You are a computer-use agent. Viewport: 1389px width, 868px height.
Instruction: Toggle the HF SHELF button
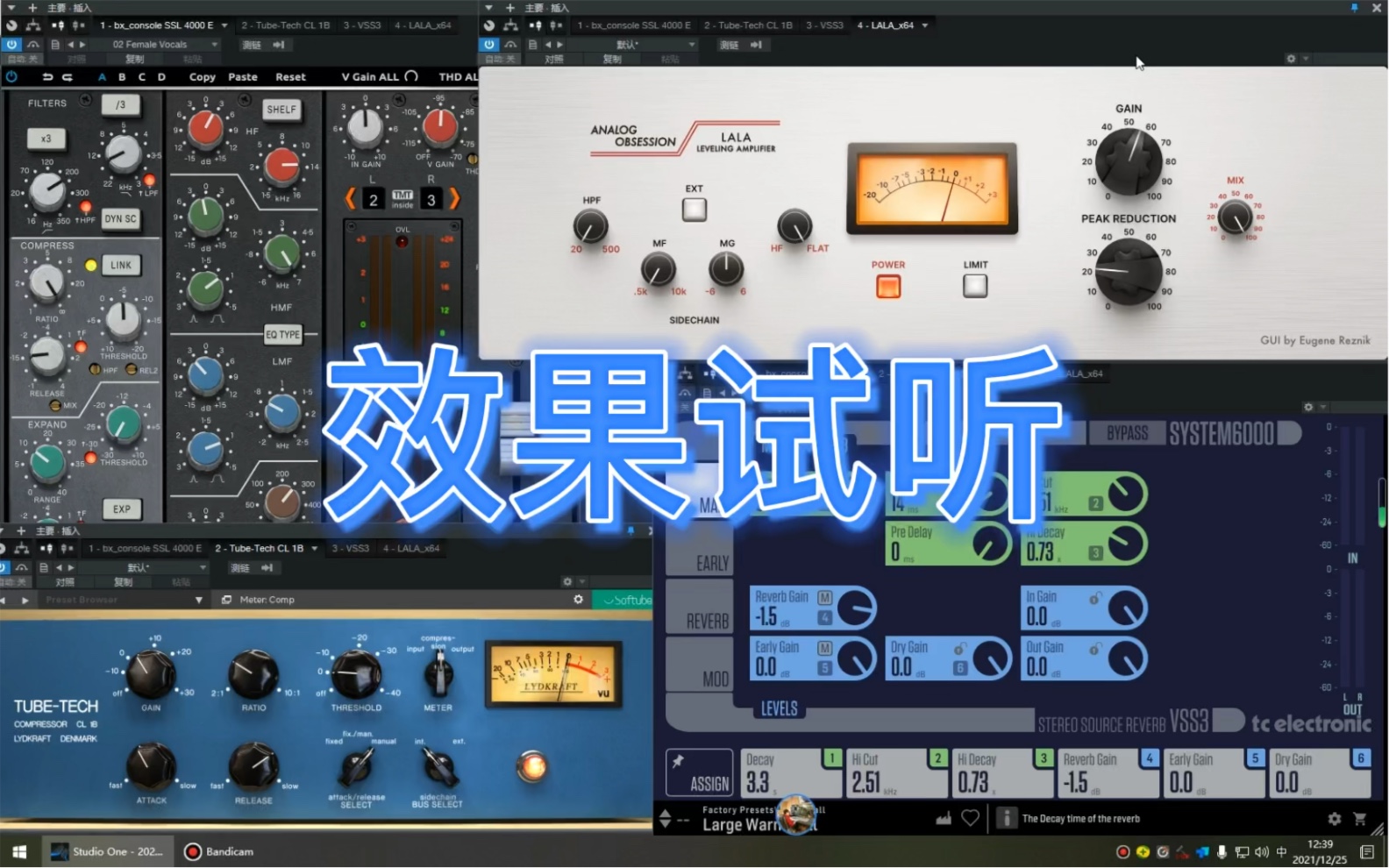[x=281, y=110]
